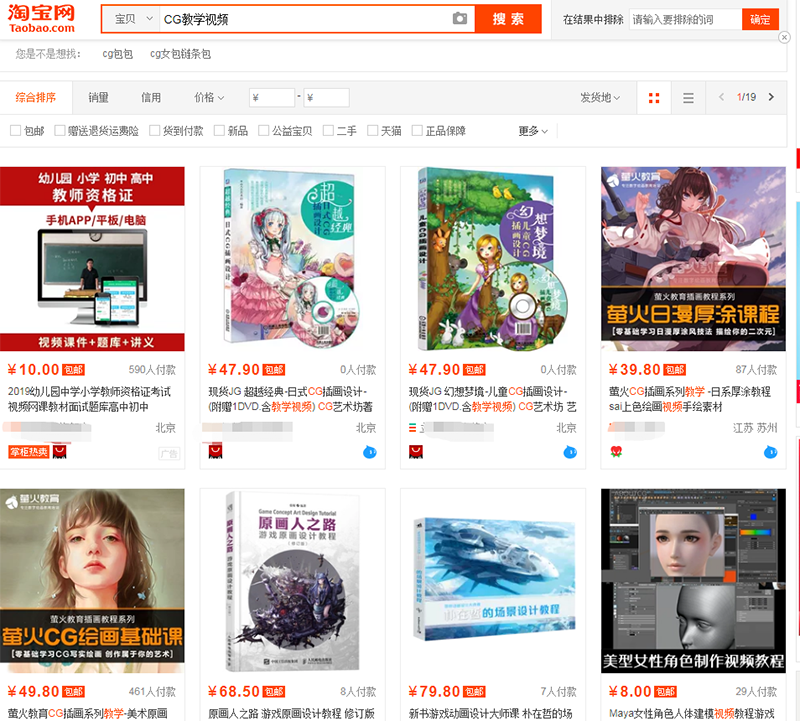The width and height of the screenshot is (800, 721).
Task: Click the exclude-words input field
Action: 685,19
